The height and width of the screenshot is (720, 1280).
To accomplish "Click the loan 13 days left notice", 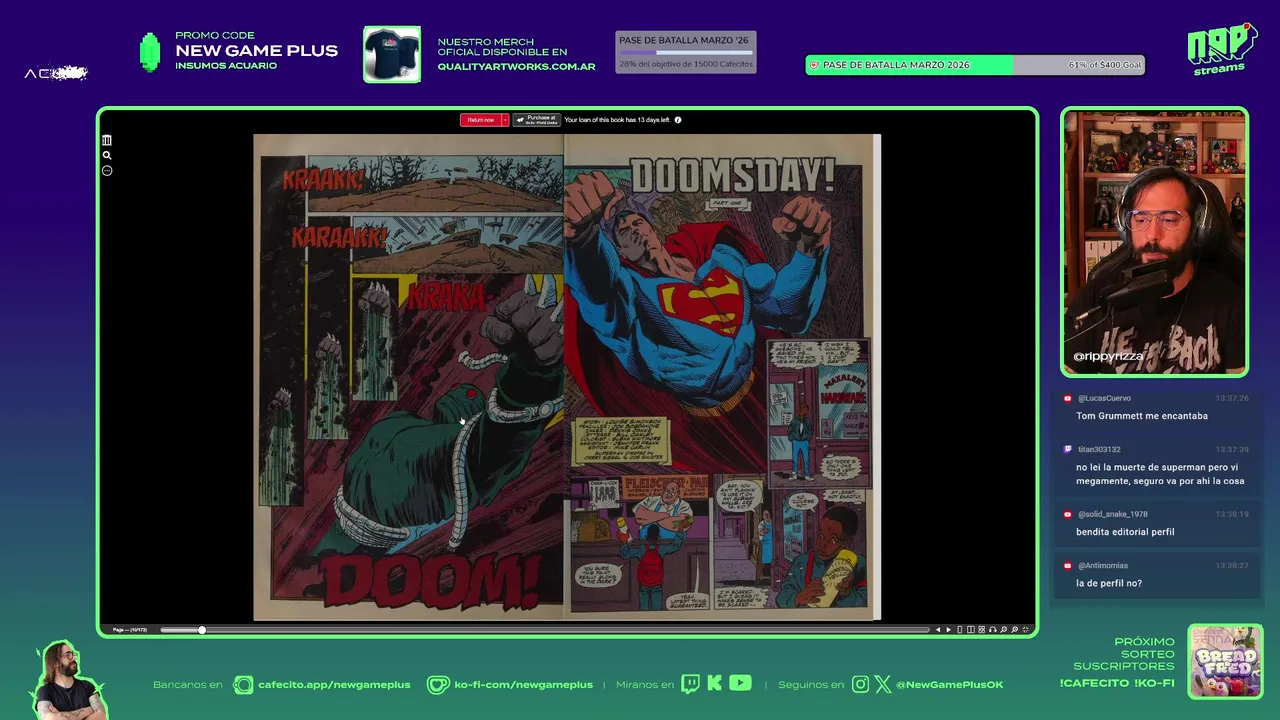I will pyautogui.click(x=617, y=120).
